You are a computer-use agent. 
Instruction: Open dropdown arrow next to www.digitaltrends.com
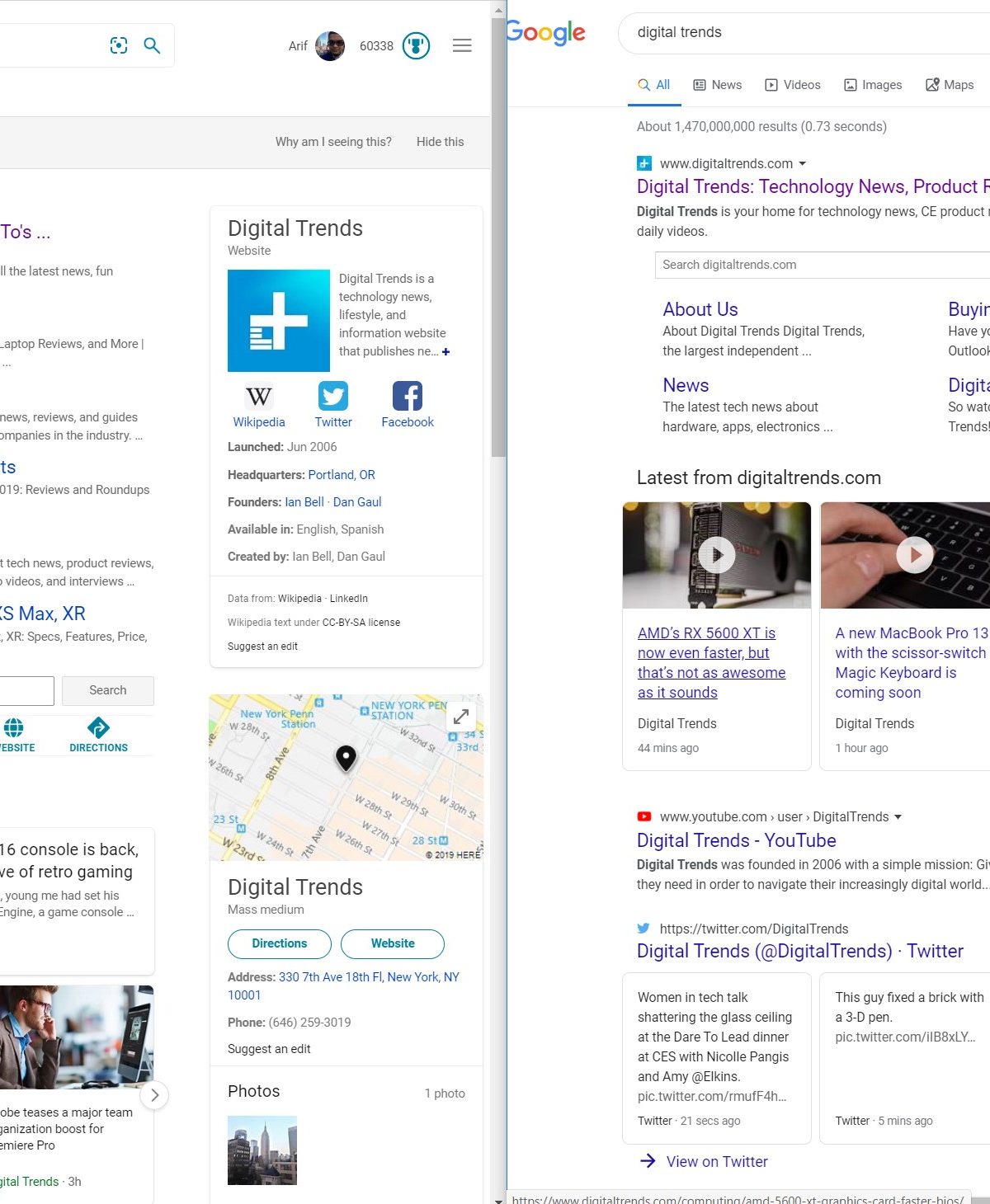(803, 163)
